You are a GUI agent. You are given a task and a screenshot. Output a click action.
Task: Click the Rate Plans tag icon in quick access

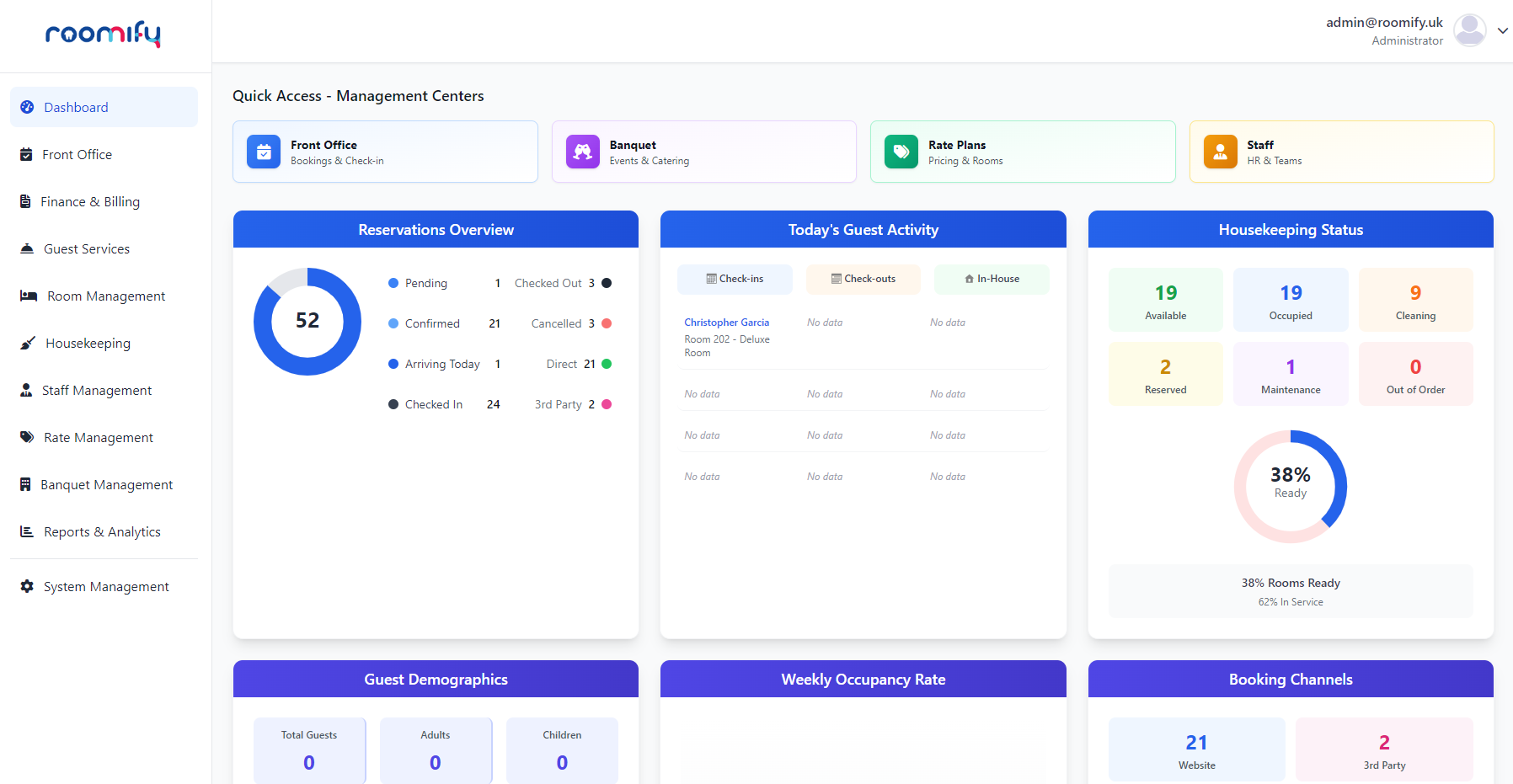coord(901,152)
